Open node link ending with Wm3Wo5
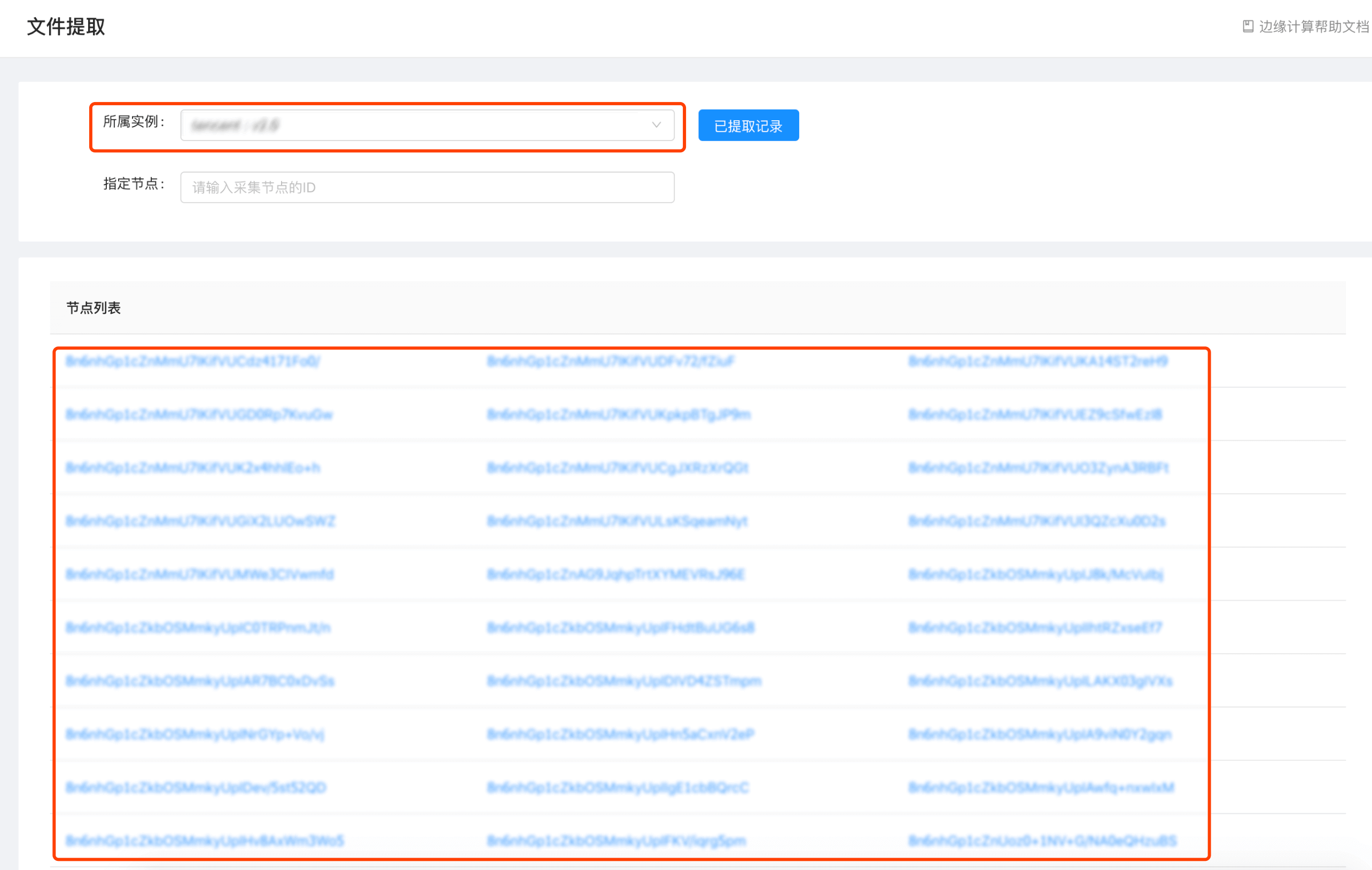Viewport: 1372px width, 870px height. point(205,841)
